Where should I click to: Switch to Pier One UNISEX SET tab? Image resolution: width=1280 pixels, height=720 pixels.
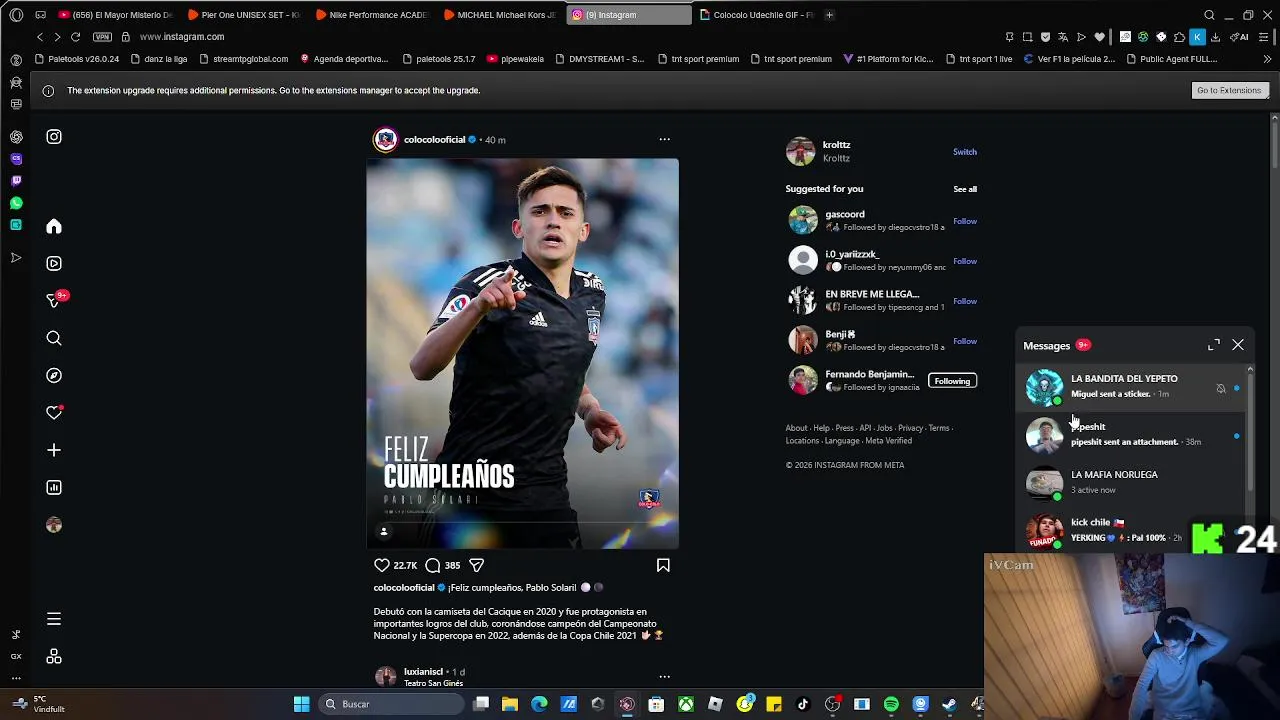coord(243,15)
